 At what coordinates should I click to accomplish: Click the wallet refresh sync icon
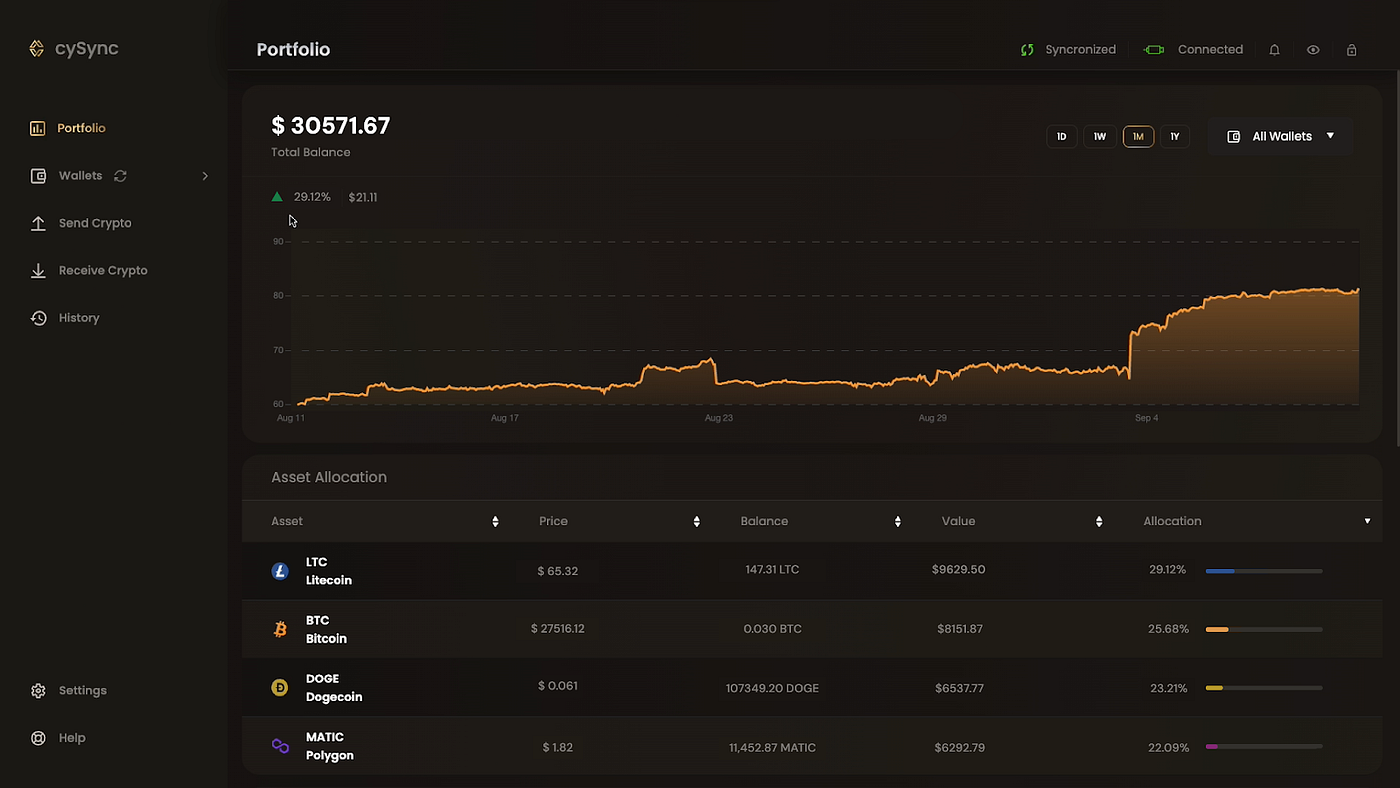click(x=120, y=176)
